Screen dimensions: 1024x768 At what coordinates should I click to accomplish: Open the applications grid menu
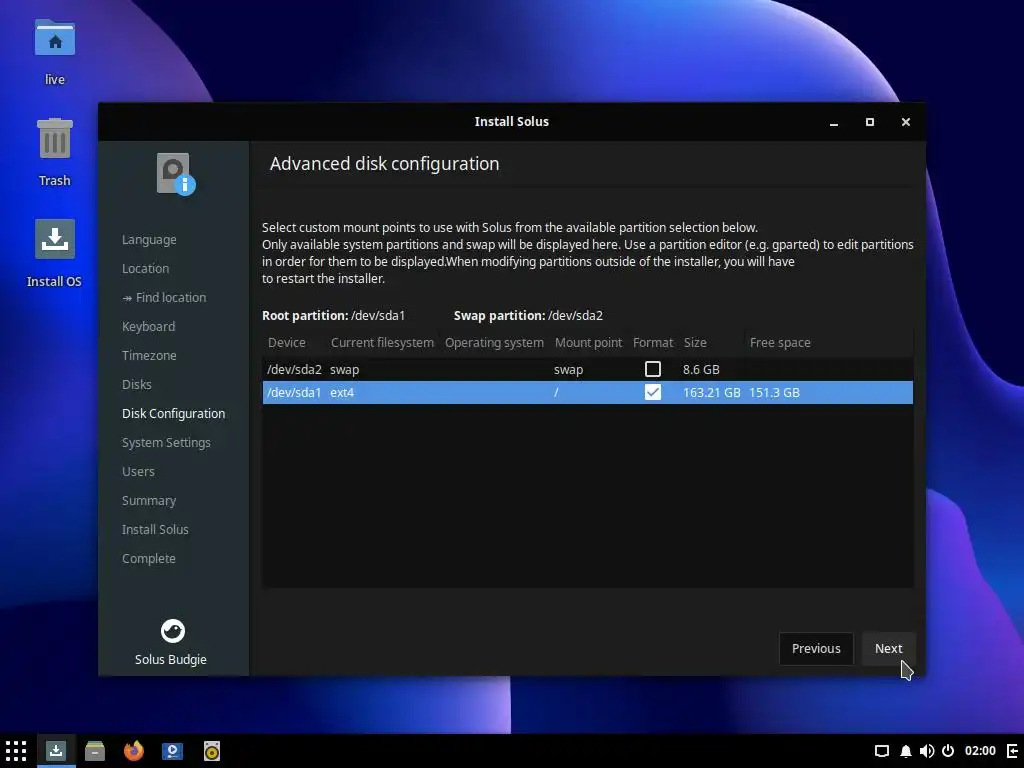tap(16, 751)
